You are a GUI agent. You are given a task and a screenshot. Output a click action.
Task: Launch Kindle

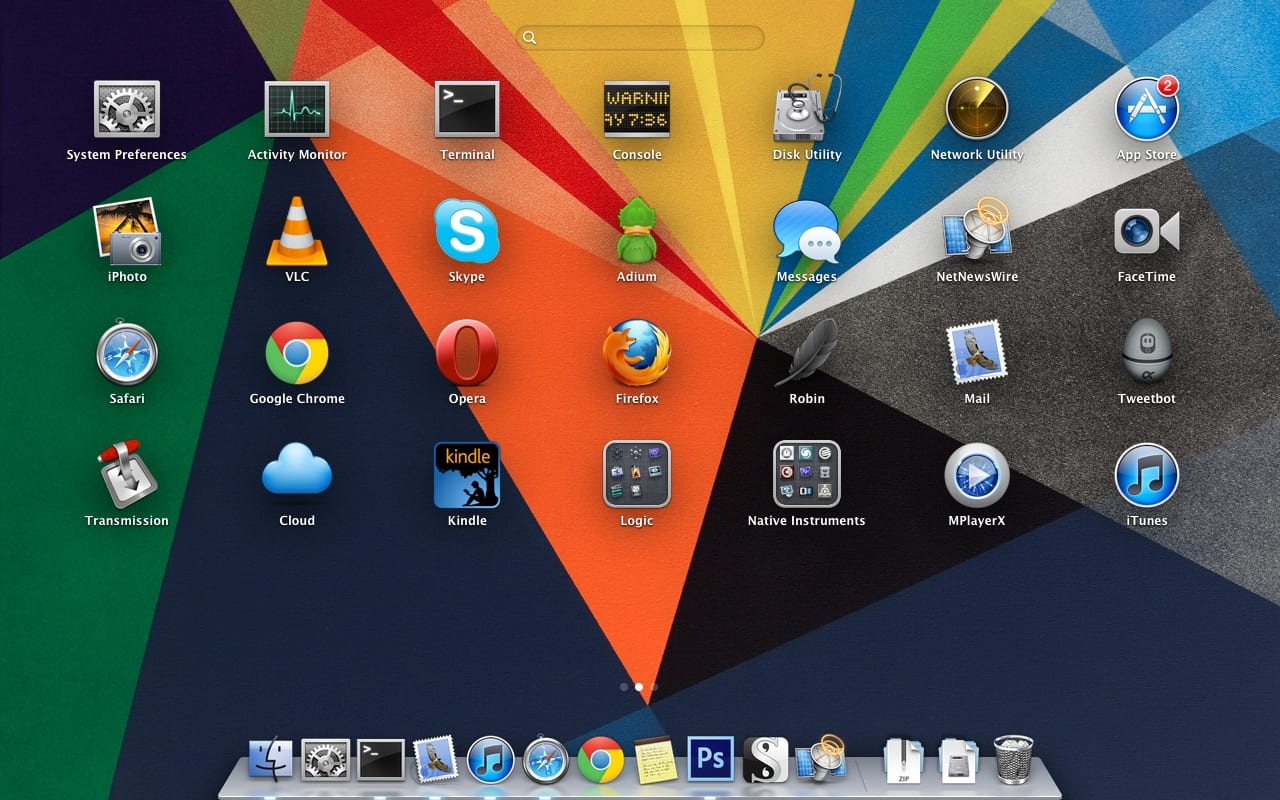(467, 475)
